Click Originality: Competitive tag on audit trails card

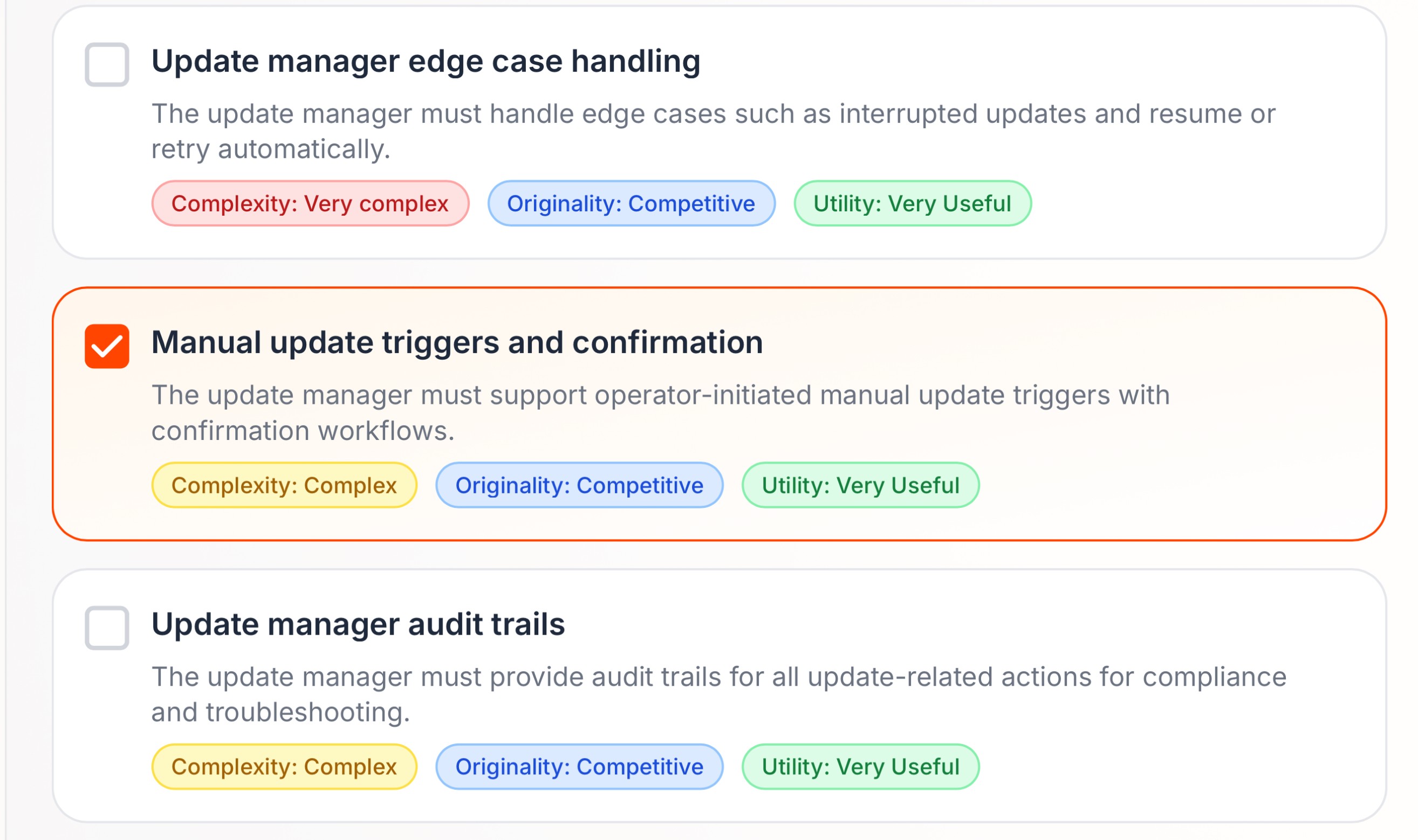579,767
